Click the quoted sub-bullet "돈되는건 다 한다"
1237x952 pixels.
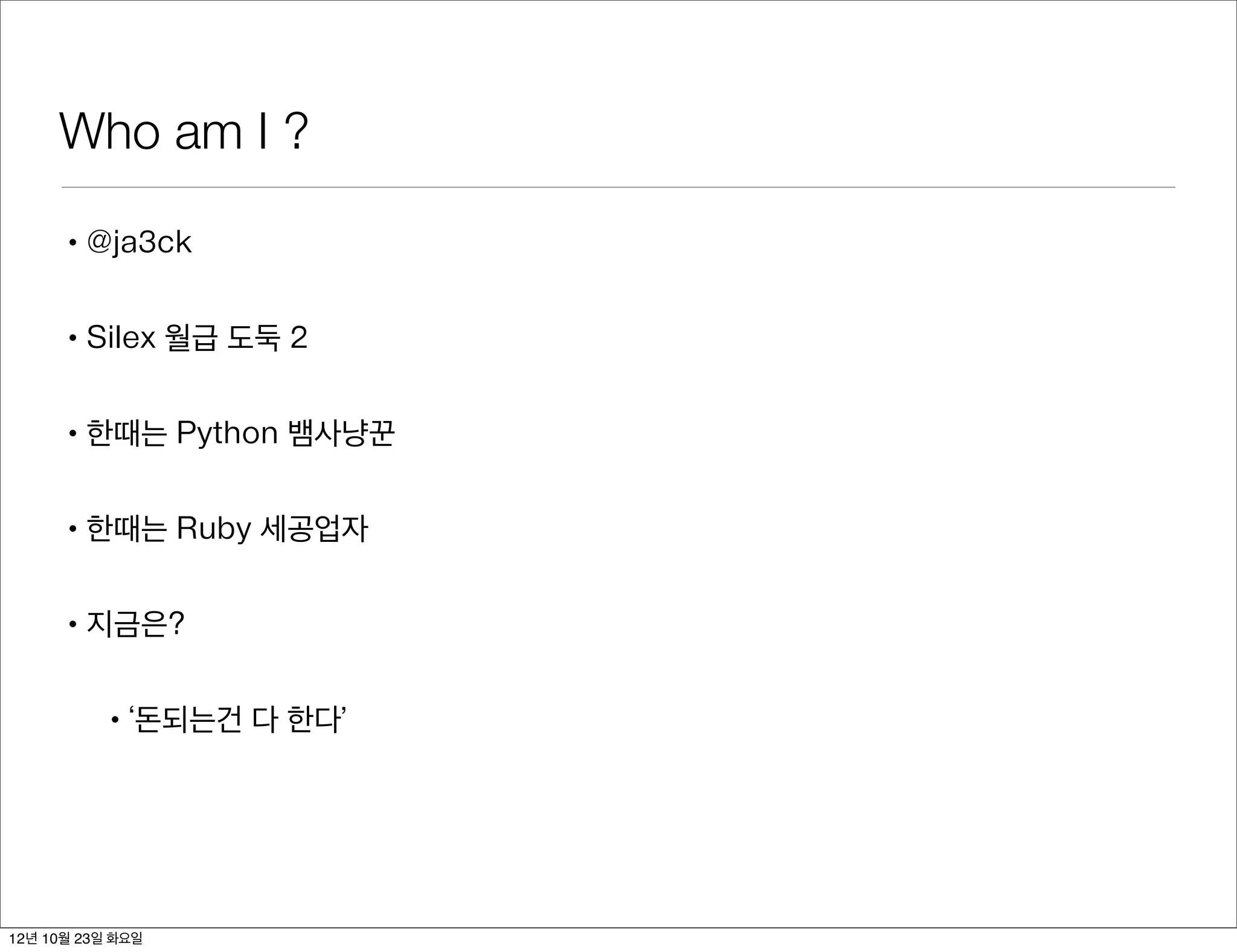(237, 719)
